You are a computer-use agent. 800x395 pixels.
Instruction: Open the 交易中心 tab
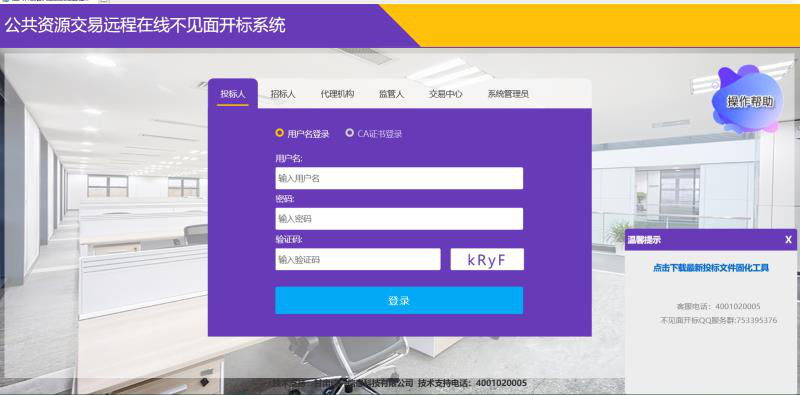click(x=446, y=94)
